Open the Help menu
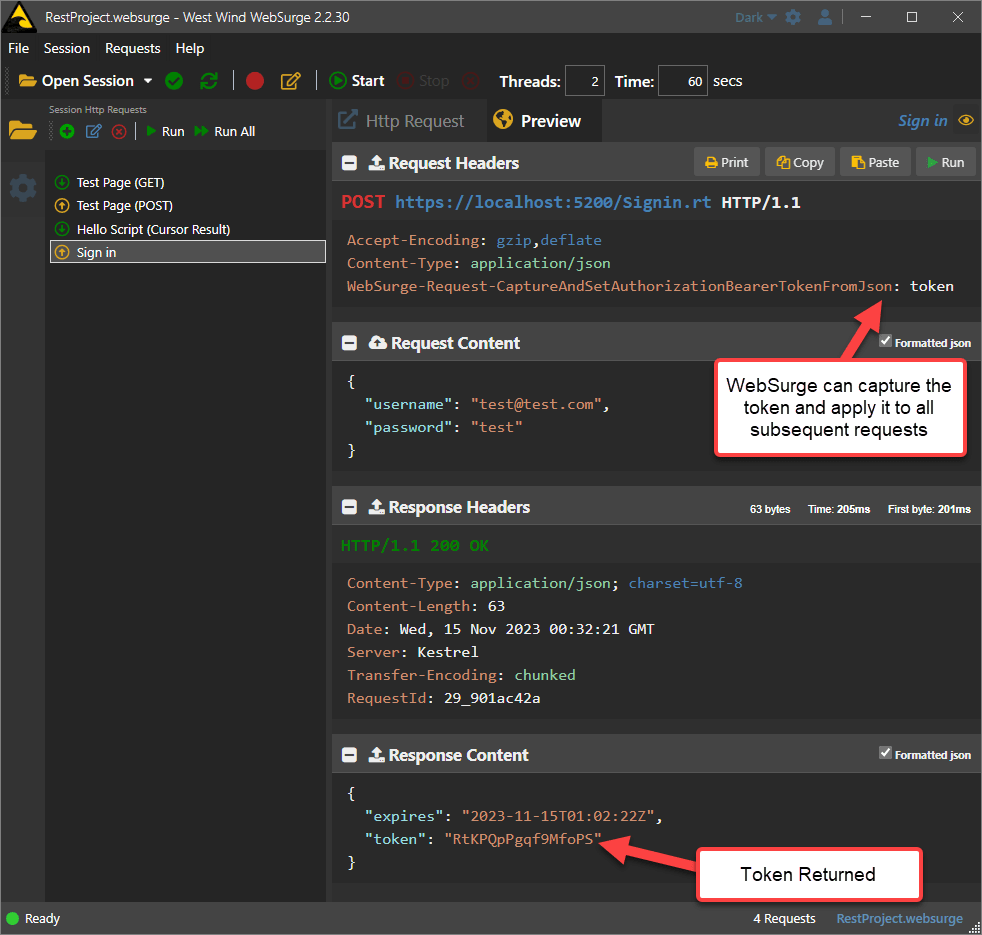Viewport: 982px width, 935px height. pyautogui.click(x=190, y=48)
